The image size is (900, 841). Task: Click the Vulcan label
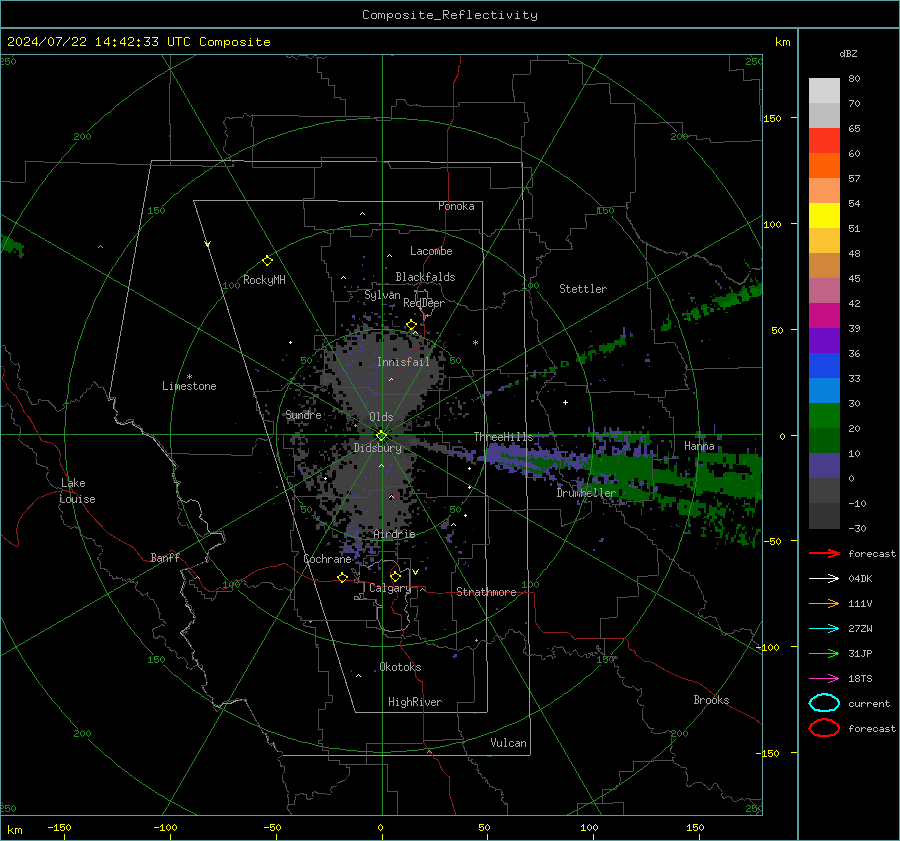[509, 743]
